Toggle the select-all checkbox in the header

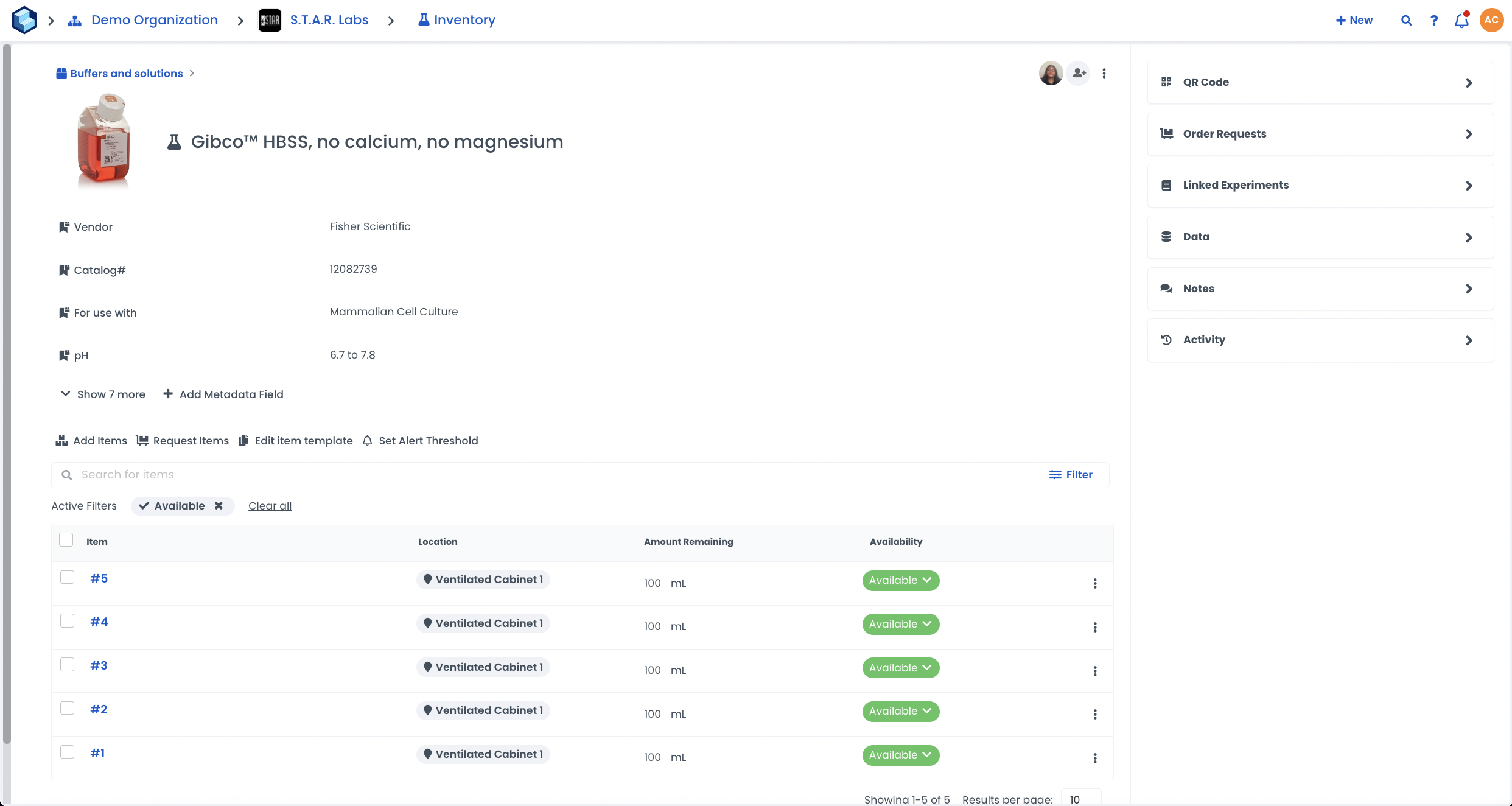click(66, 540)
